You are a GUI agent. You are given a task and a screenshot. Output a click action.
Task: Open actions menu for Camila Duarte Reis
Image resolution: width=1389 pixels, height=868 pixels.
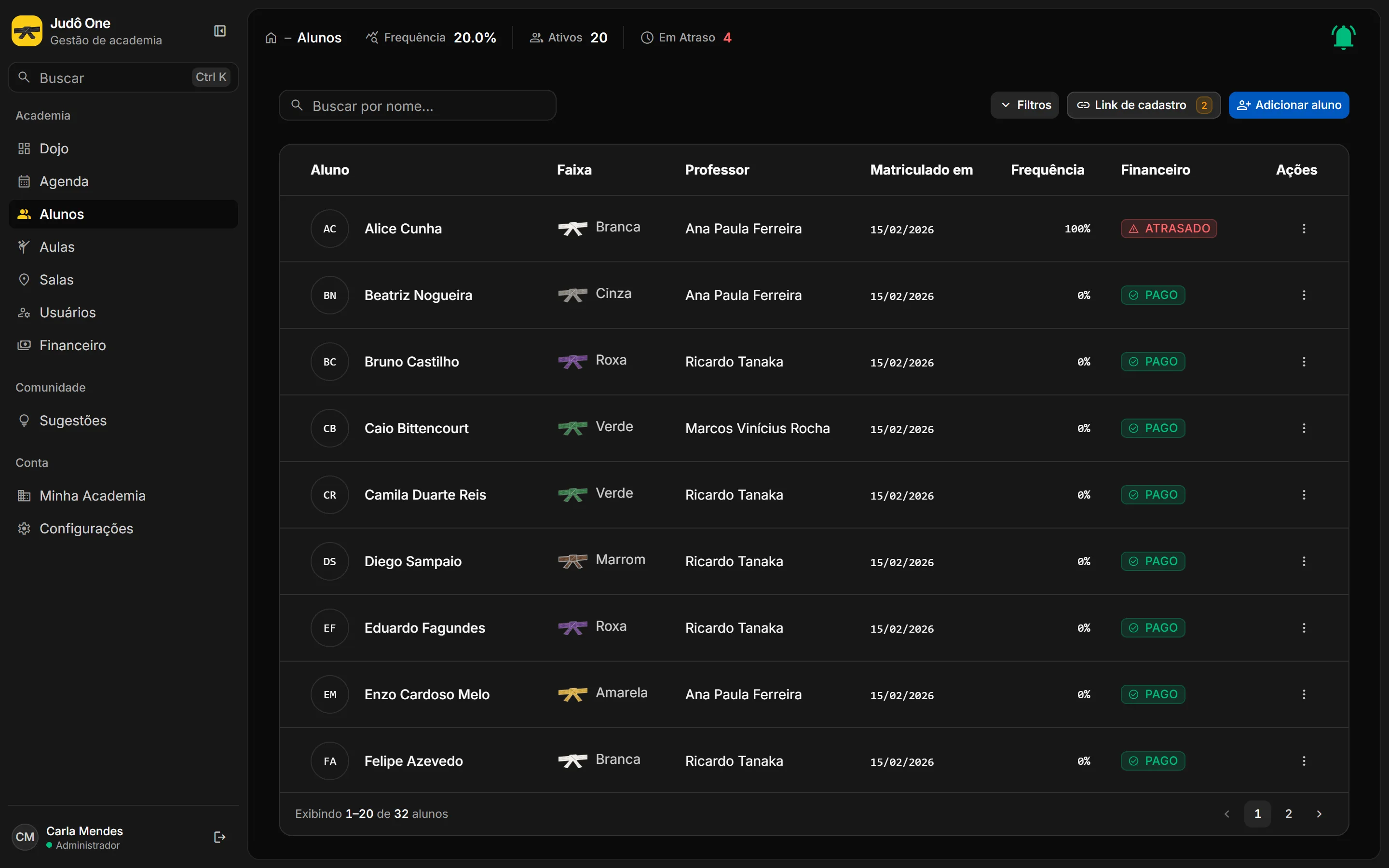(x=1304, y=495)
